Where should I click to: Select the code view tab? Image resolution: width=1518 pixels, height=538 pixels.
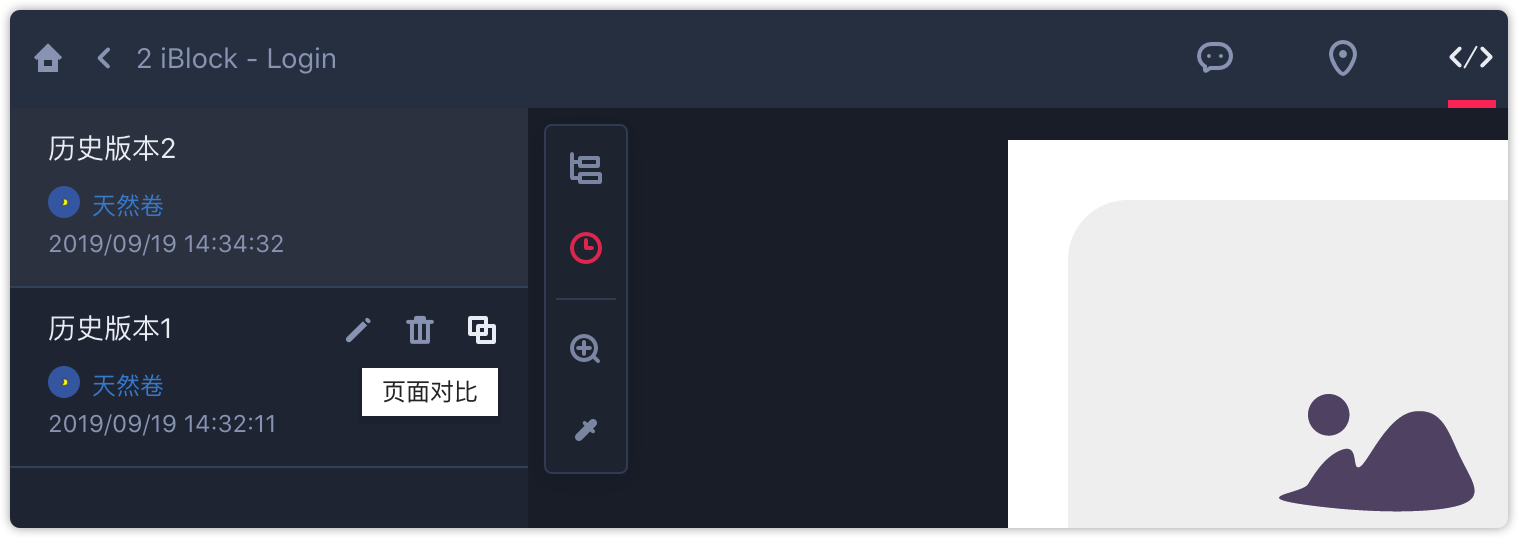tap(1471, 58)
